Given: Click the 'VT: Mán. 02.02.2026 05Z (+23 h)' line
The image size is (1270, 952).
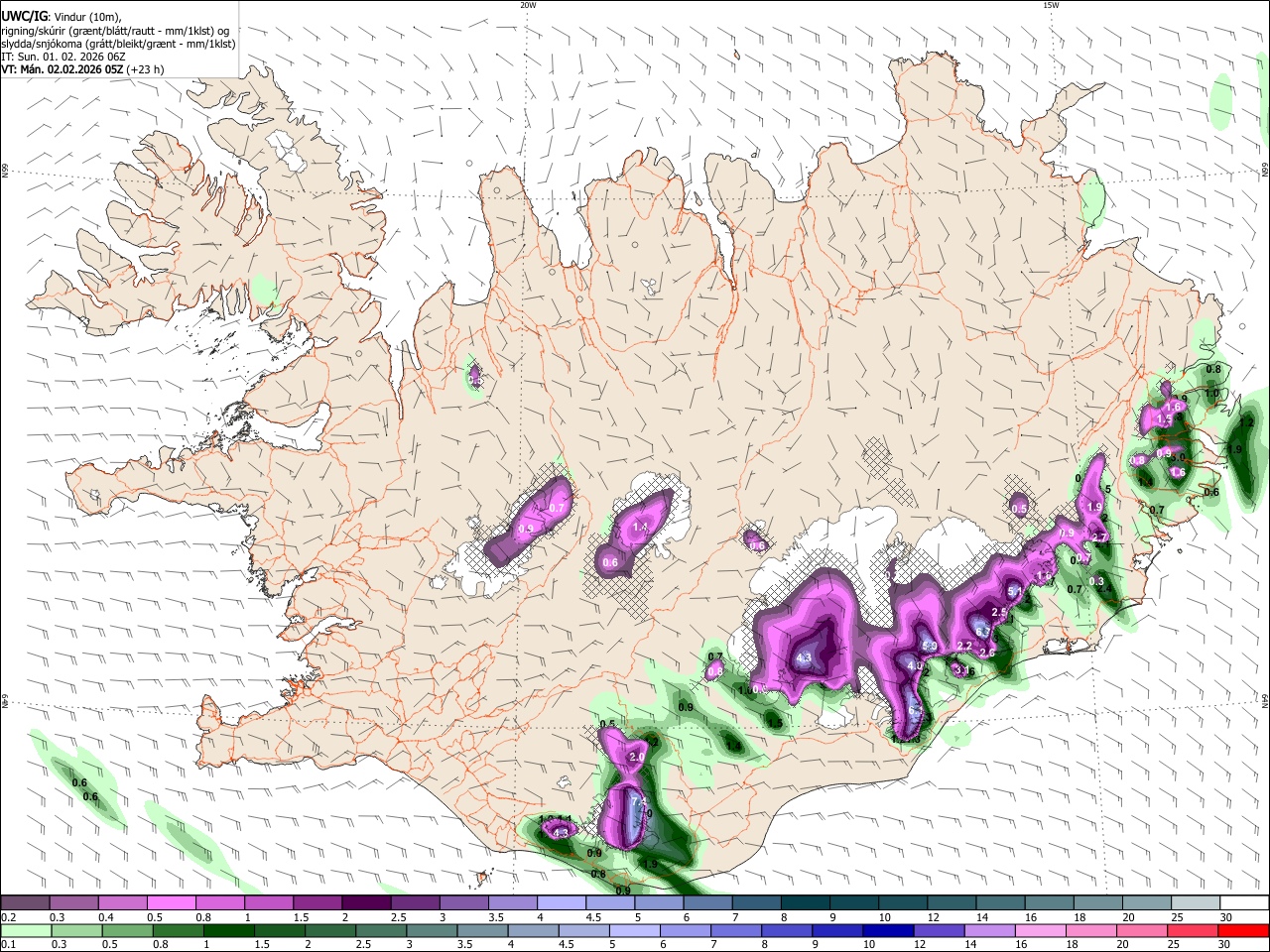Looking at the screenshot, I should (82, 69).
